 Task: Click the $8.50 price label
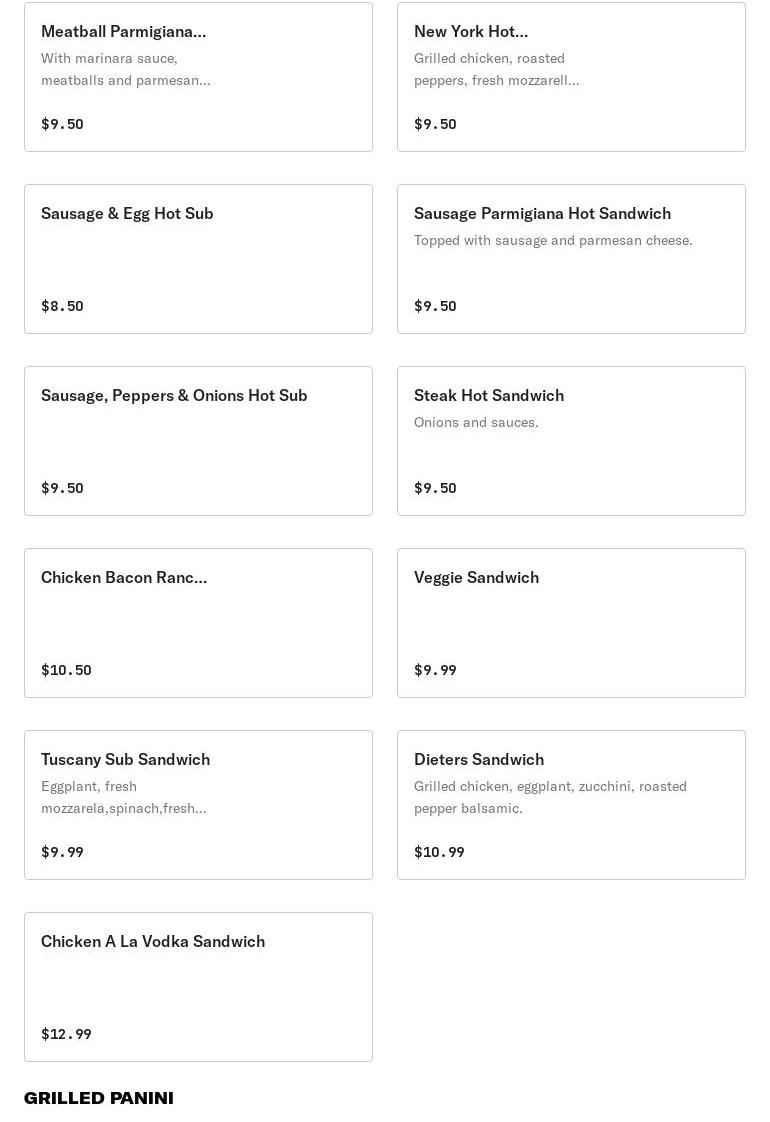click(62, 306)
